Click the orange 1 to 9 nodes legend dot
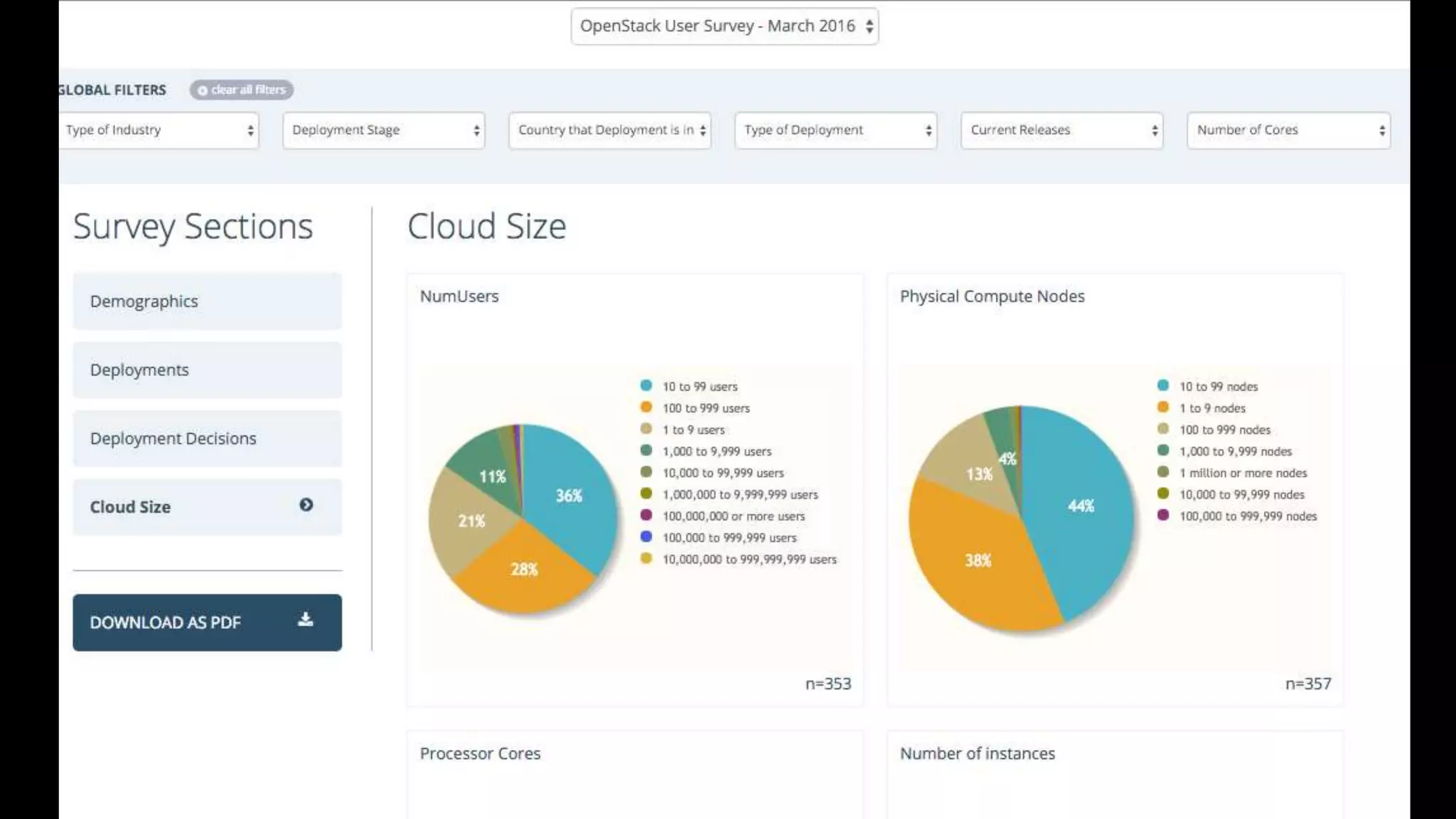1456x819 pixels. 1162,407
